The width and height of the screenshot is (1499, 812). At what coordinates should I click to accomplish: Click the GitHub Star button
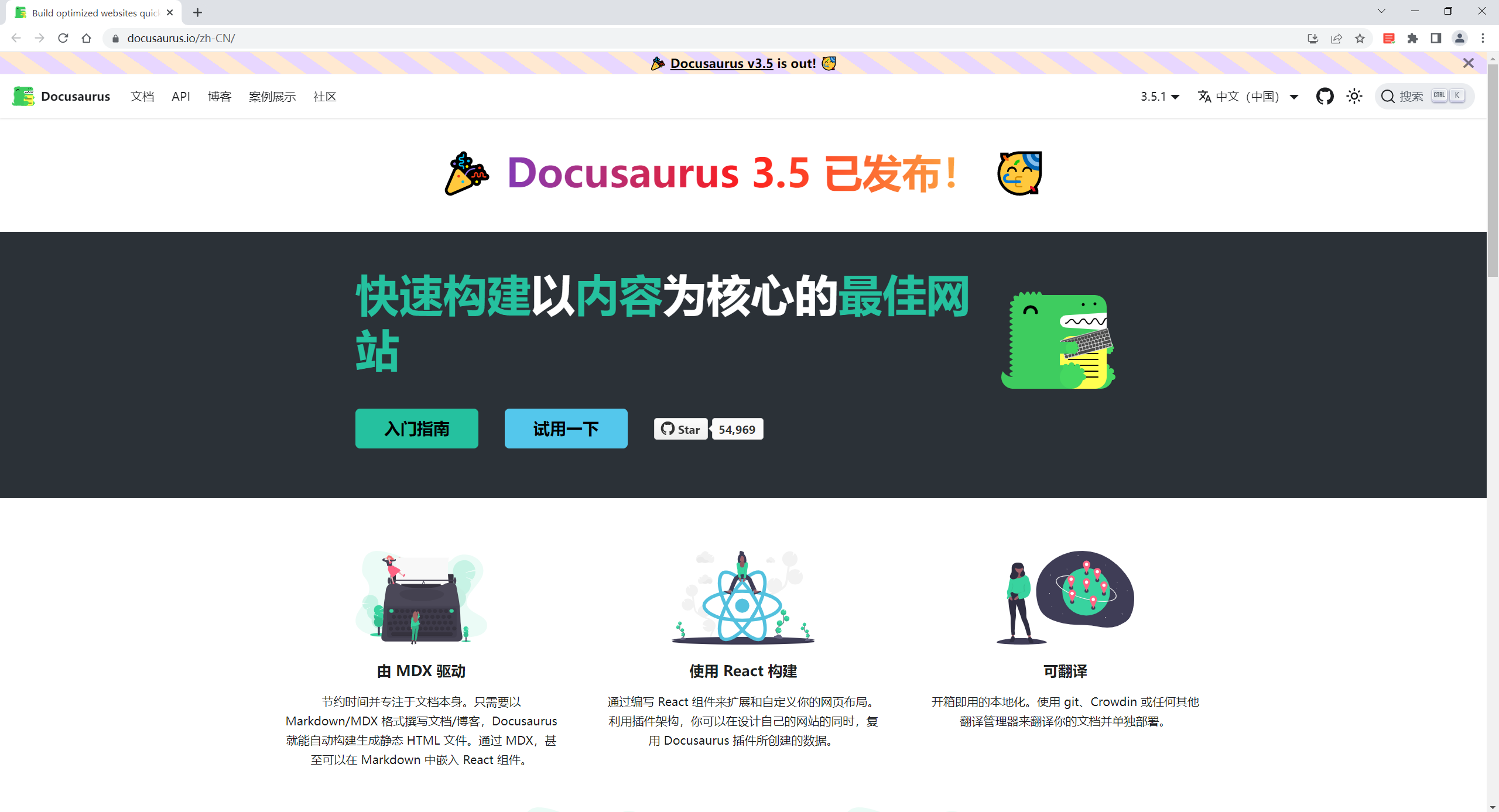[x=681, y=429]
